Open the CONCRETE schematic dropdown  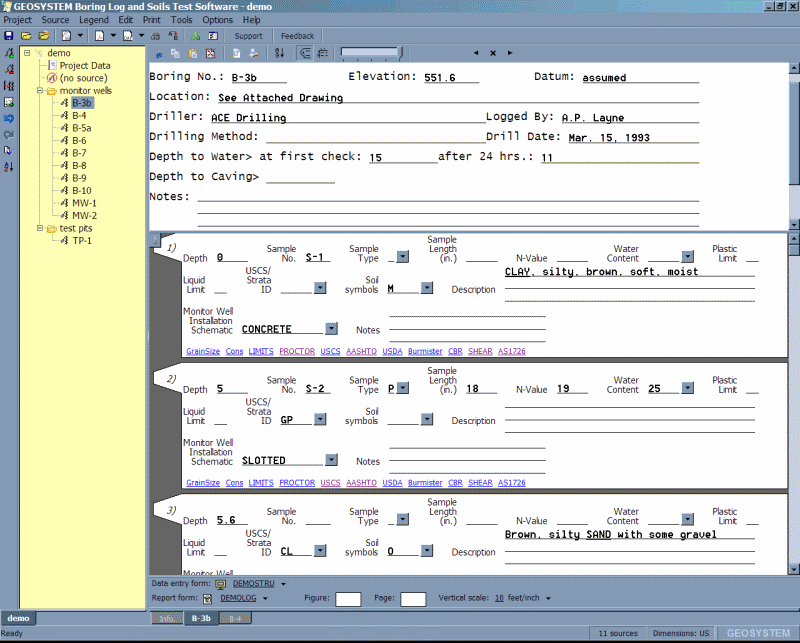[331, 329]
